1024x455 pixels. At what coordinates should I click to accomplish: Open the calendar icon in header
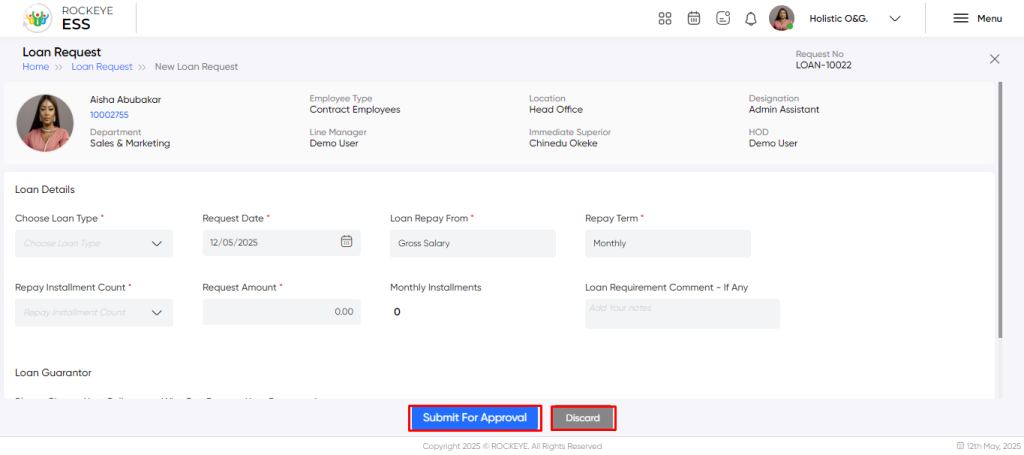(x=694, y=18)
